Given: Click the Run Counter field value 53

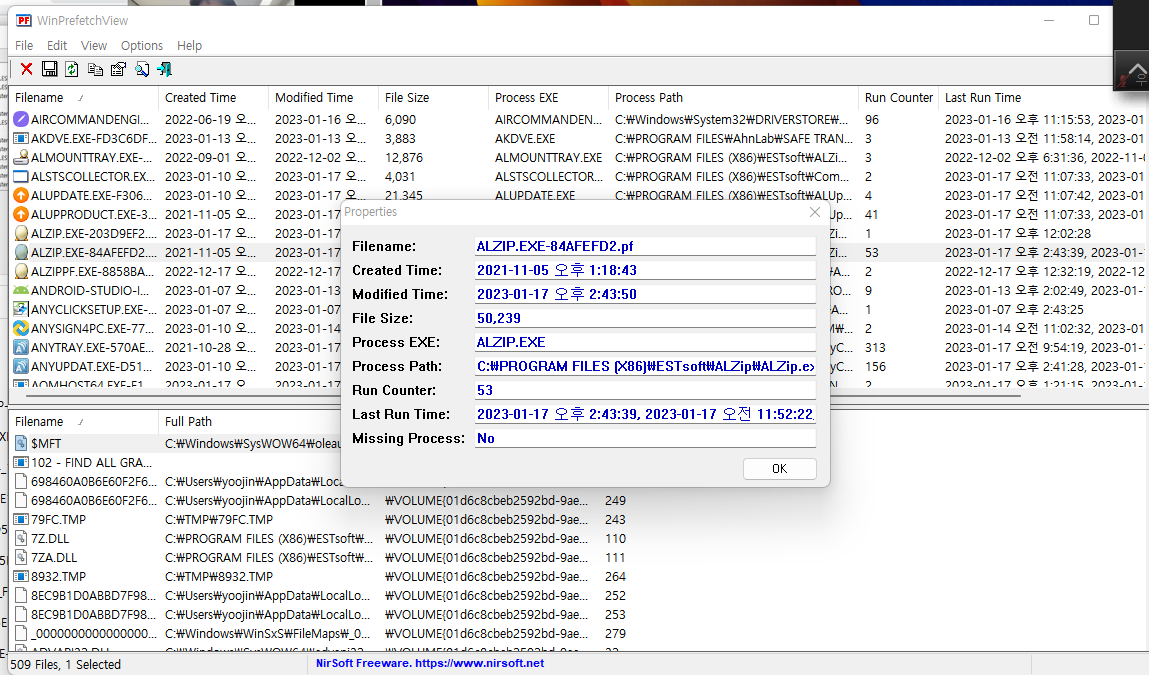Looking at the screenshot, I should 645,391.
